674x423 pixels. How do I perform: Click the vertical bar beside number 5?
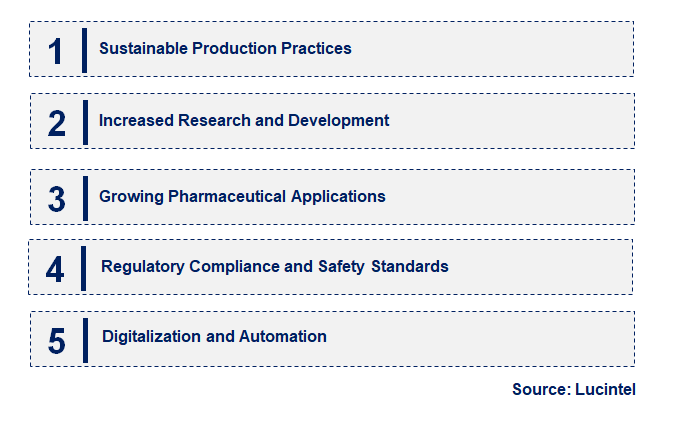point(86,340)
